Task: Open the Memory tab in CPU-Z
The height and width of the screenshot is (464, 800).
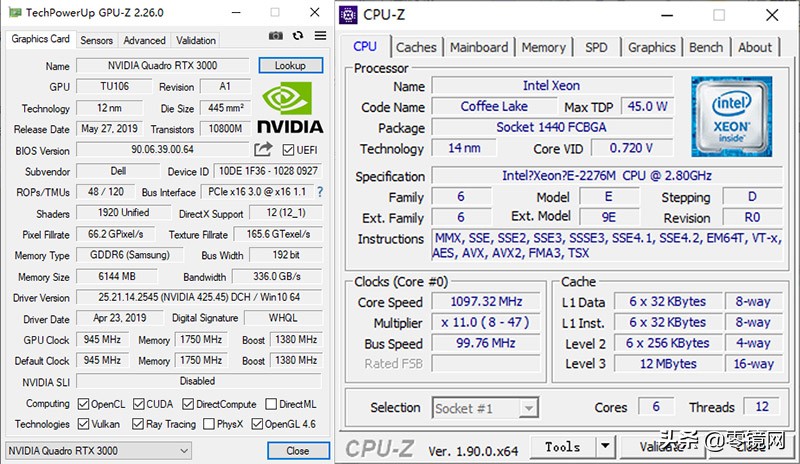Action: [x=544, y=47]
